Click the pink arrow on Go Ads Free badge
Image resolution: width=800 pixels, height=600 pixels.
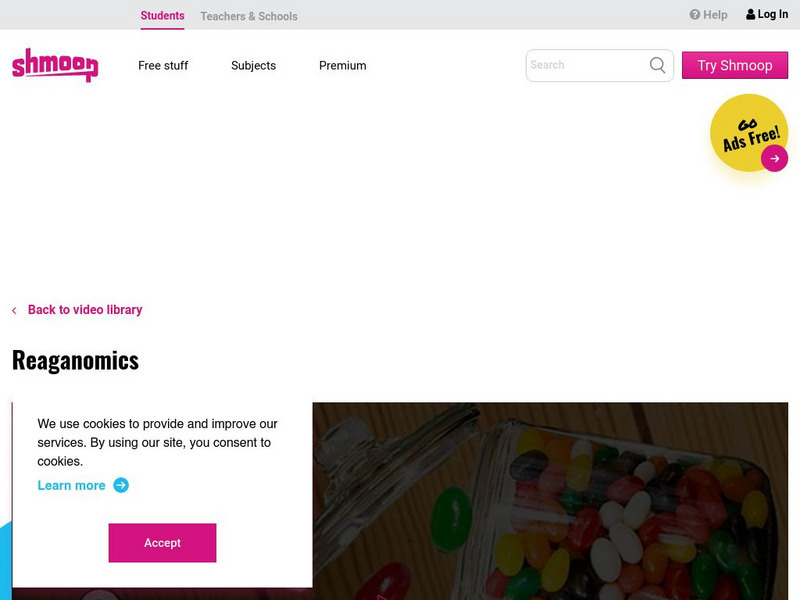pyautogui.click(x=774, y=158)
